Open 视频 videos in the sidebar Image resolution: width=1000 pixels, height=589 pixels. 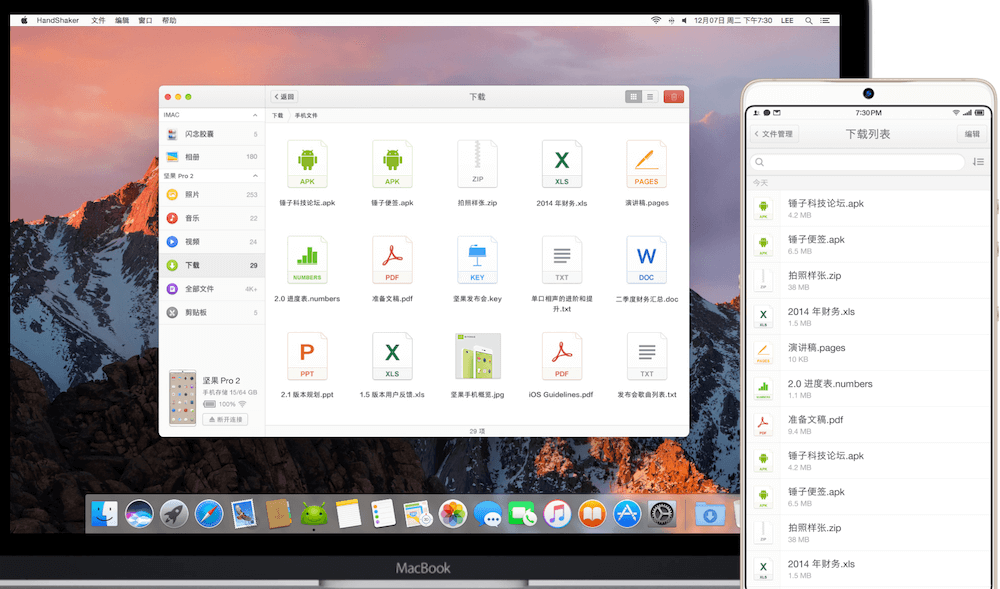(212, 242)
